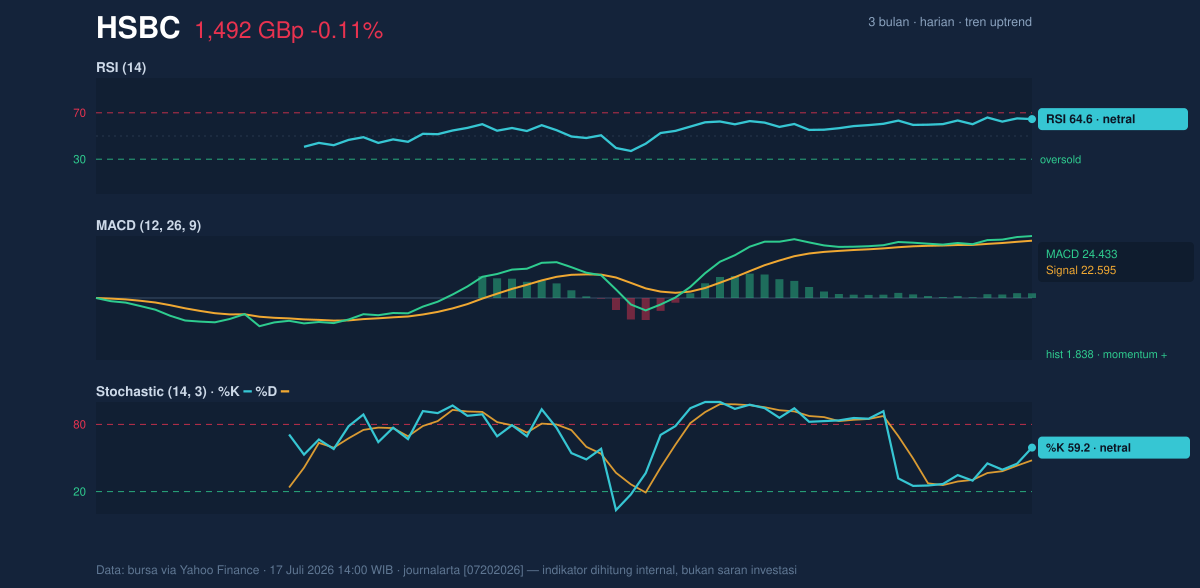Click the Stochastic 80 axis label

pos(79,425)
